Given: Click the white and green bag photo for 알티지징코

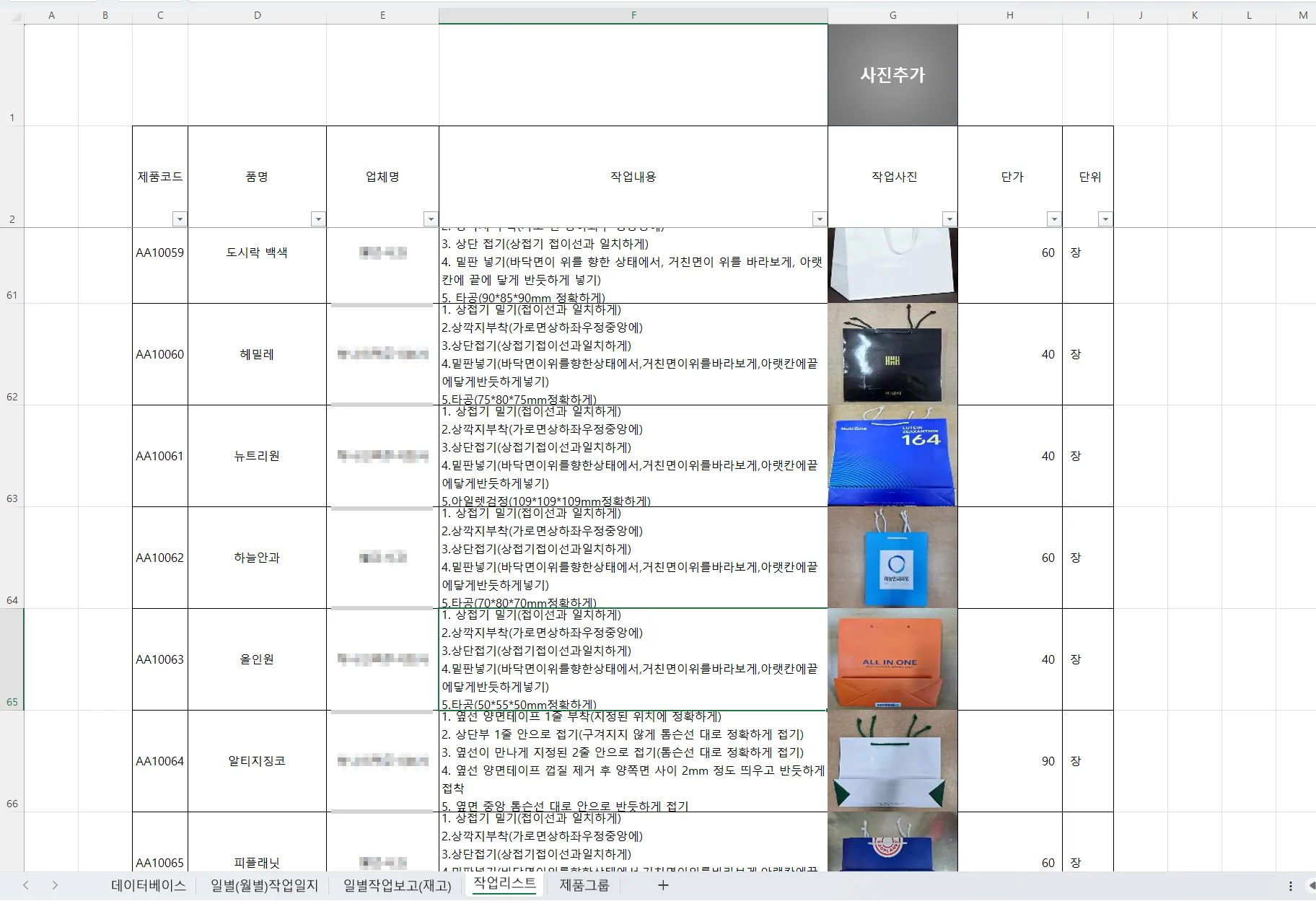Looking at the screenshot, I should (892, 761).
